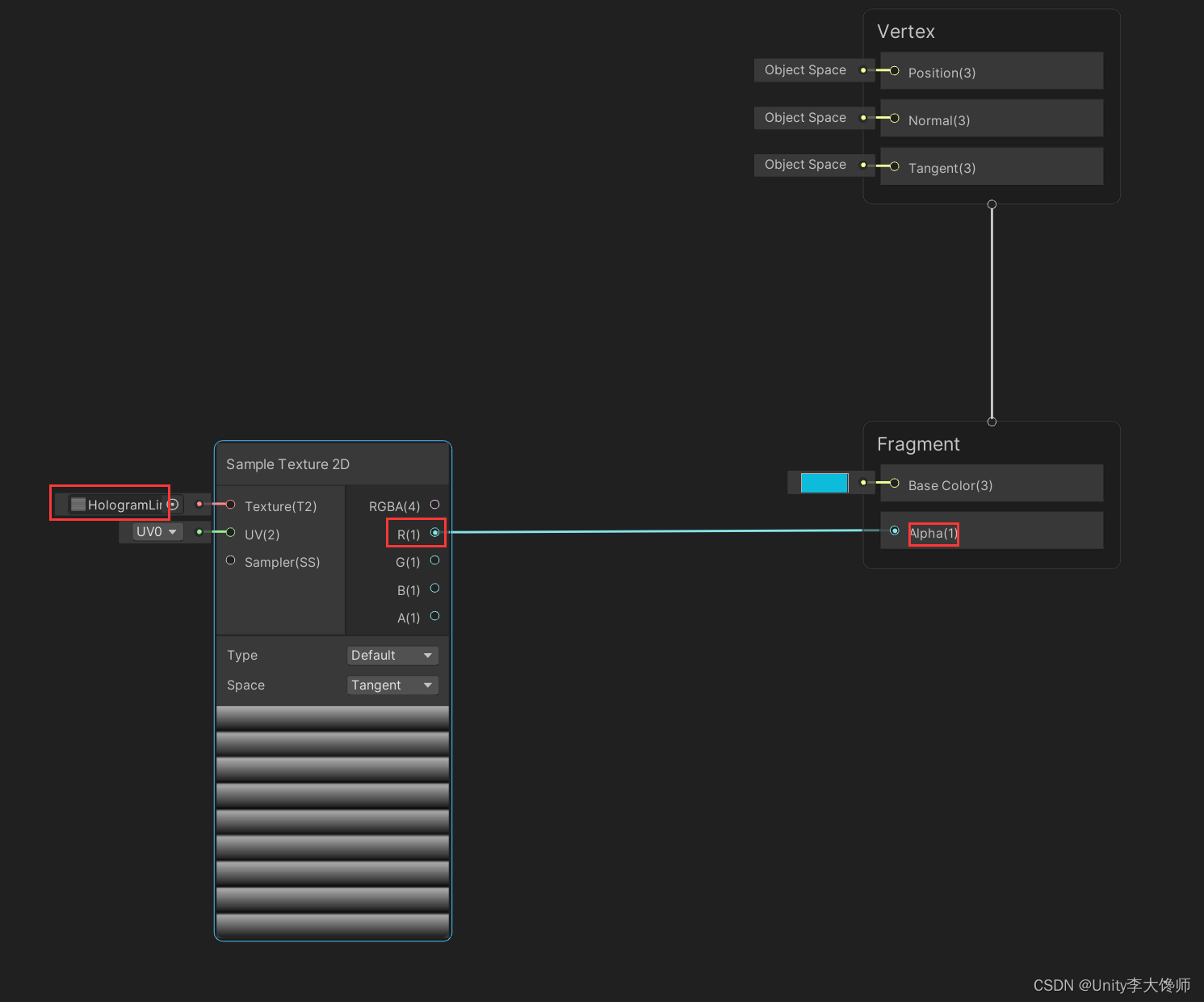1204x1002 pixels.
Task: Open the Space Tangent dropdown
Action: pyautogui.click(x=392, y=685)
